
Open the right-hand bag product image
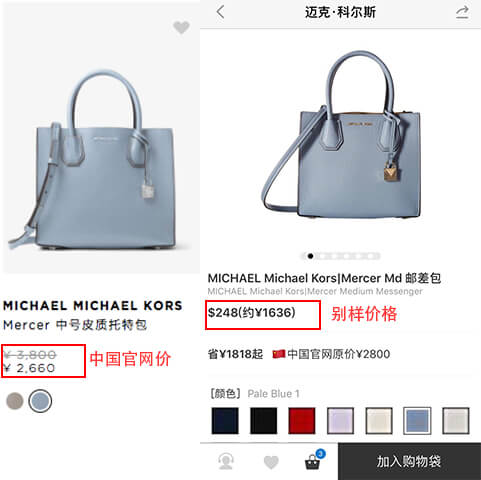[341, 136]
